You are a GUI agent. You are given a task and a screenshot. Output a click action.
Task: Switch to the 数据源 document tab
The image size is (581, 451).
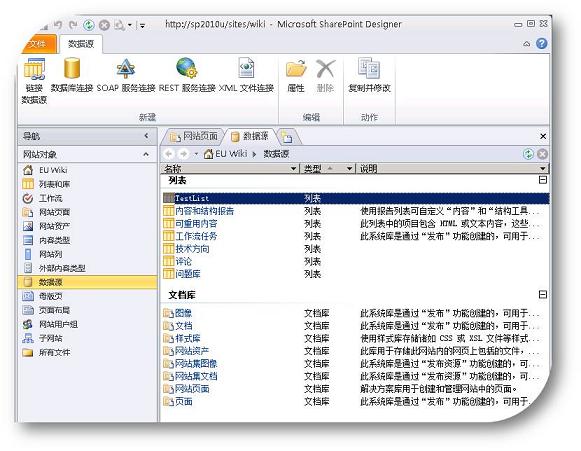[250, 136]
